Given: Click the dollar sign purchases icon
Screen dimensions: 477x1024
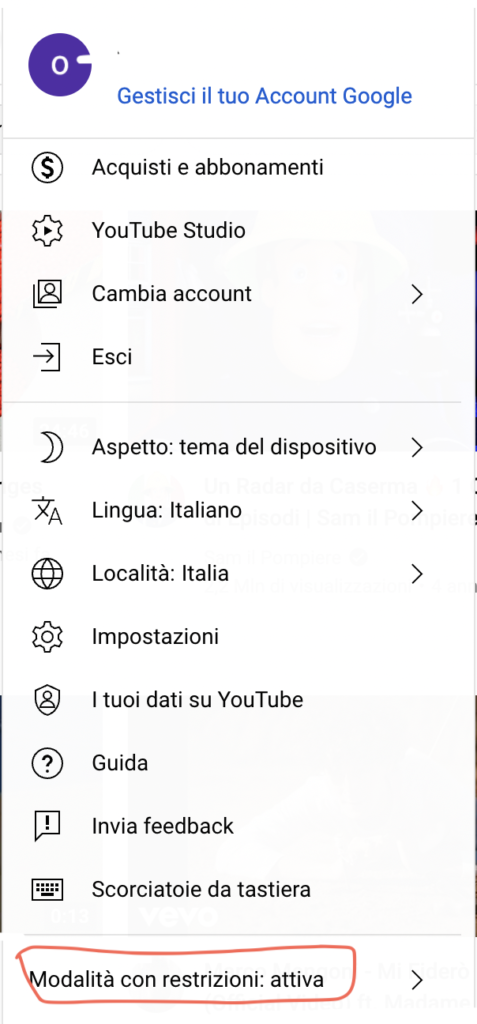Looking at the screenshot, I should click(47, 168).
